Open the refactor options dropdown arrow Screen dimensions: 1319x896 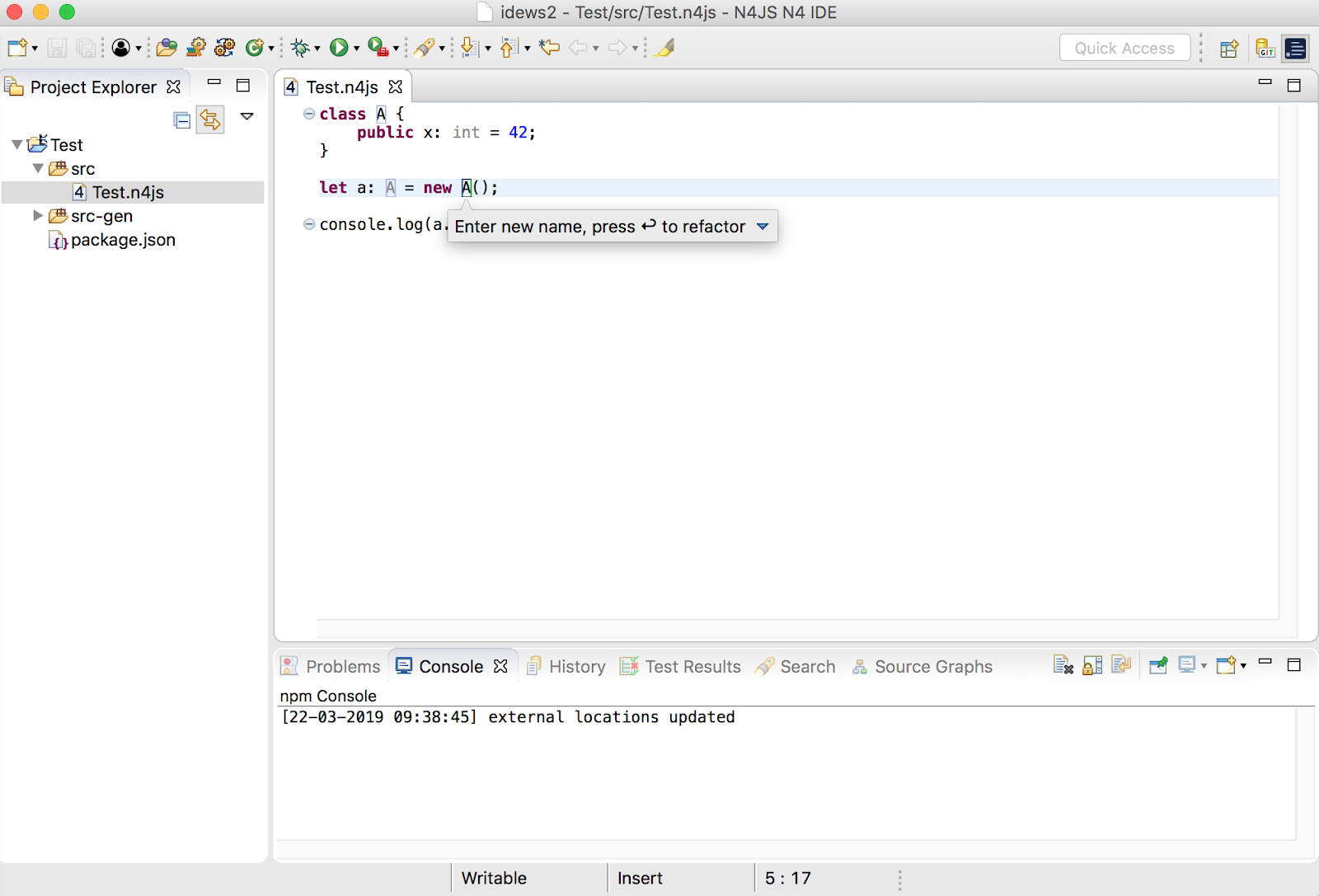[x=762, y=226]
